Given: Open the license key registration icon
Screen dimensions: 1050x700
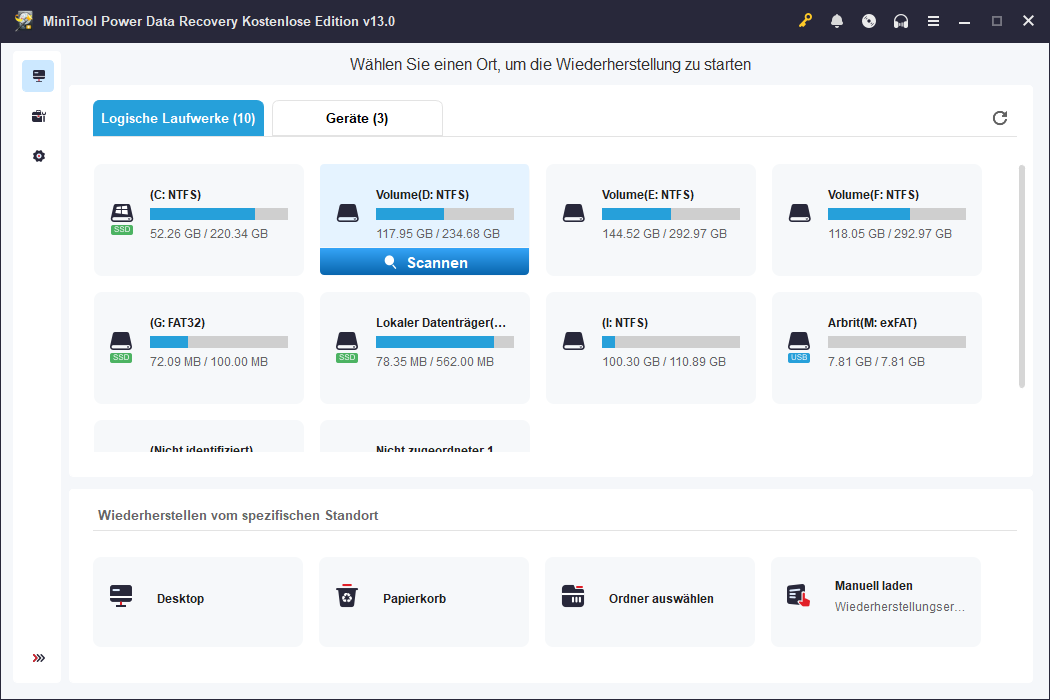Looking at the screenshot, I should [805, 21].
